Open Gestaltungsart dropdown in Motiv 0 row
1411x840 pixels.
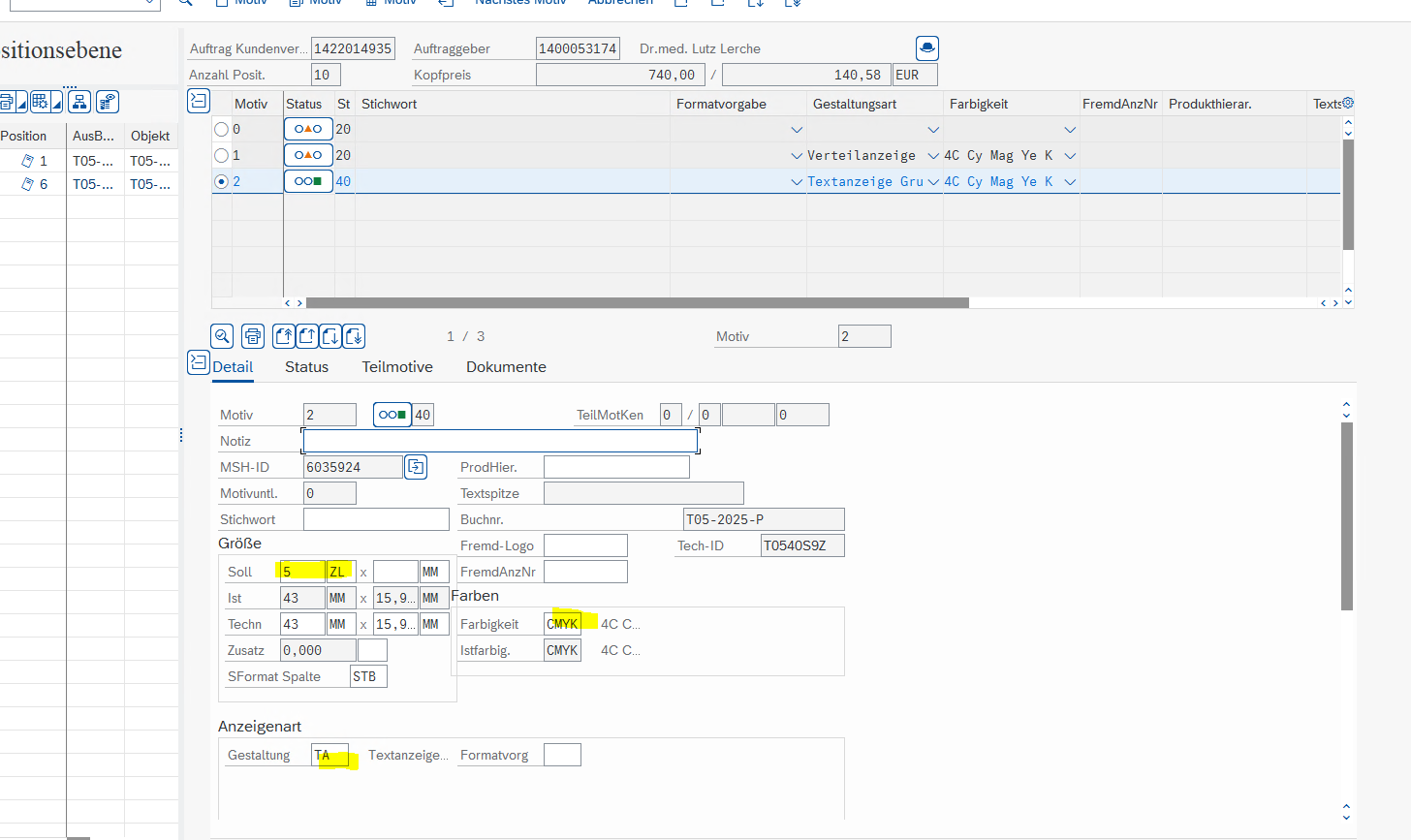pyautogui.click(x=933, y=130)
